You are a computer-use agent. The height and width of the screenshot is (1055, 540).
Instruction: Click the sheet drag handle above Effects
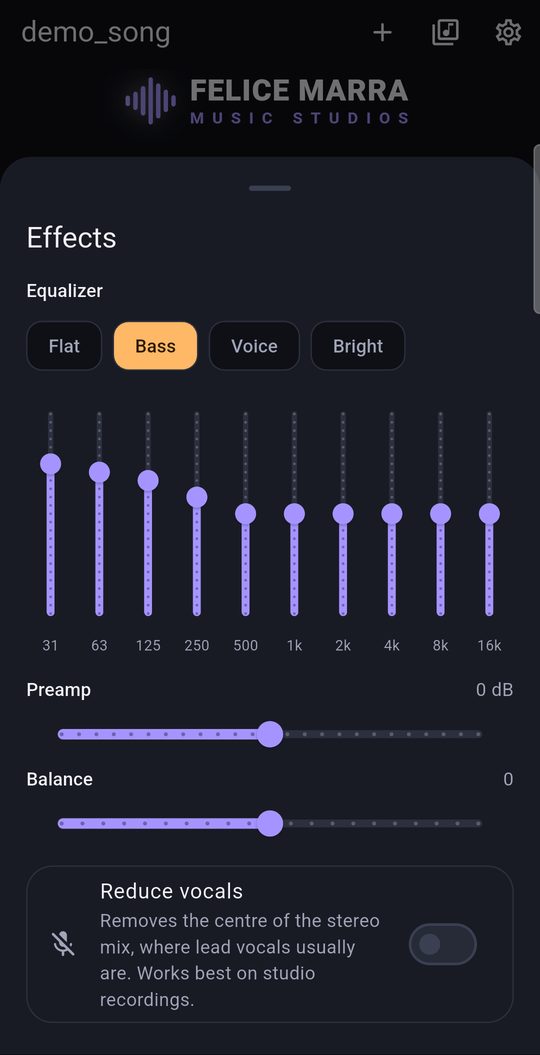(x=270, y=188)
